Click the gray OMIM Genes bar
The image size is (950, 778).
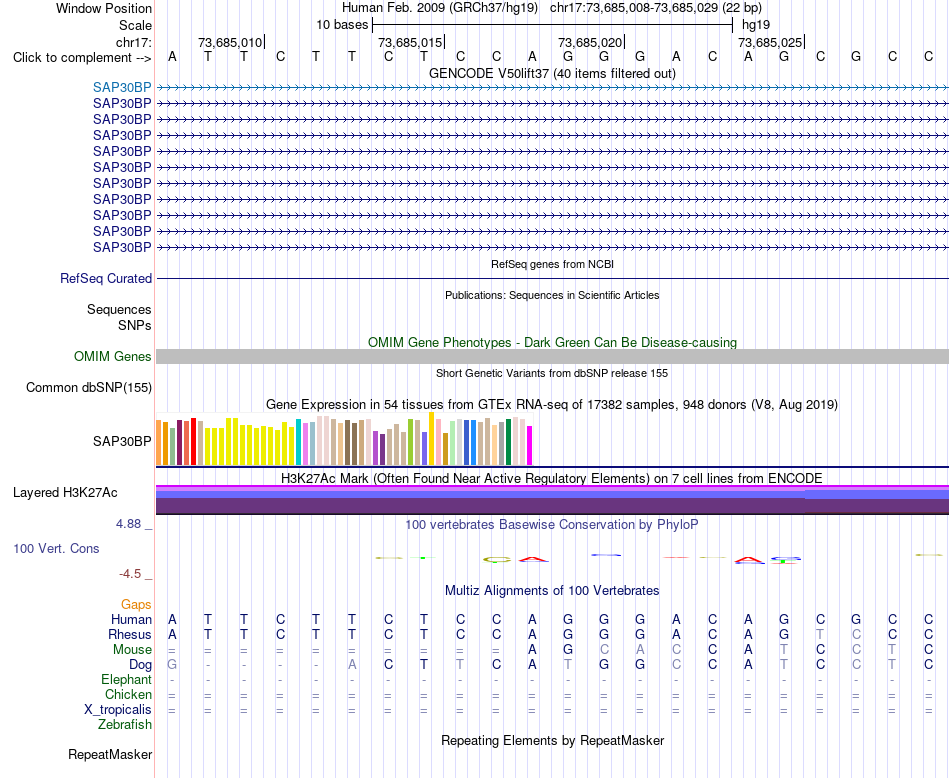click(552, 356)
